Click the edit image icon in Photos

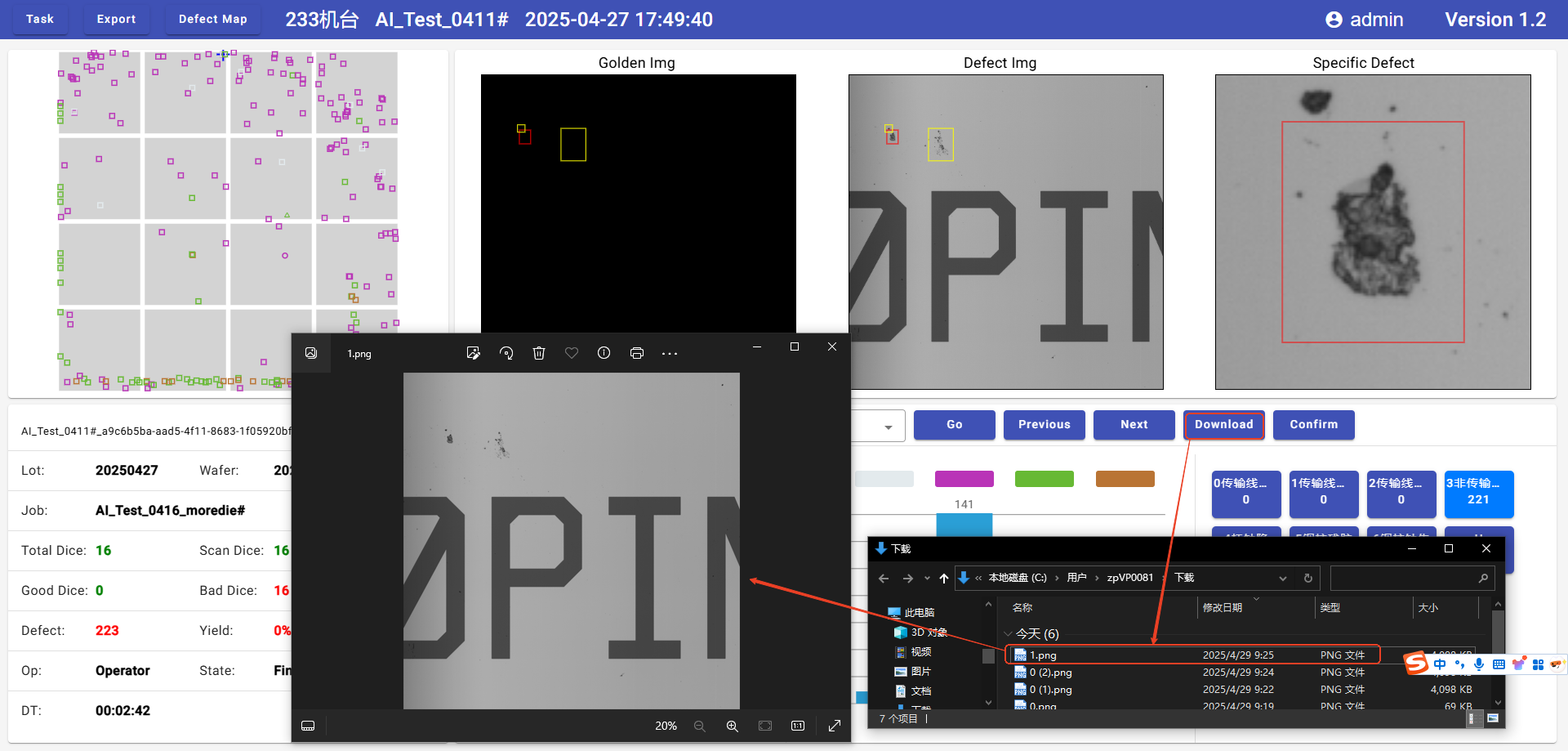[473, 353]
